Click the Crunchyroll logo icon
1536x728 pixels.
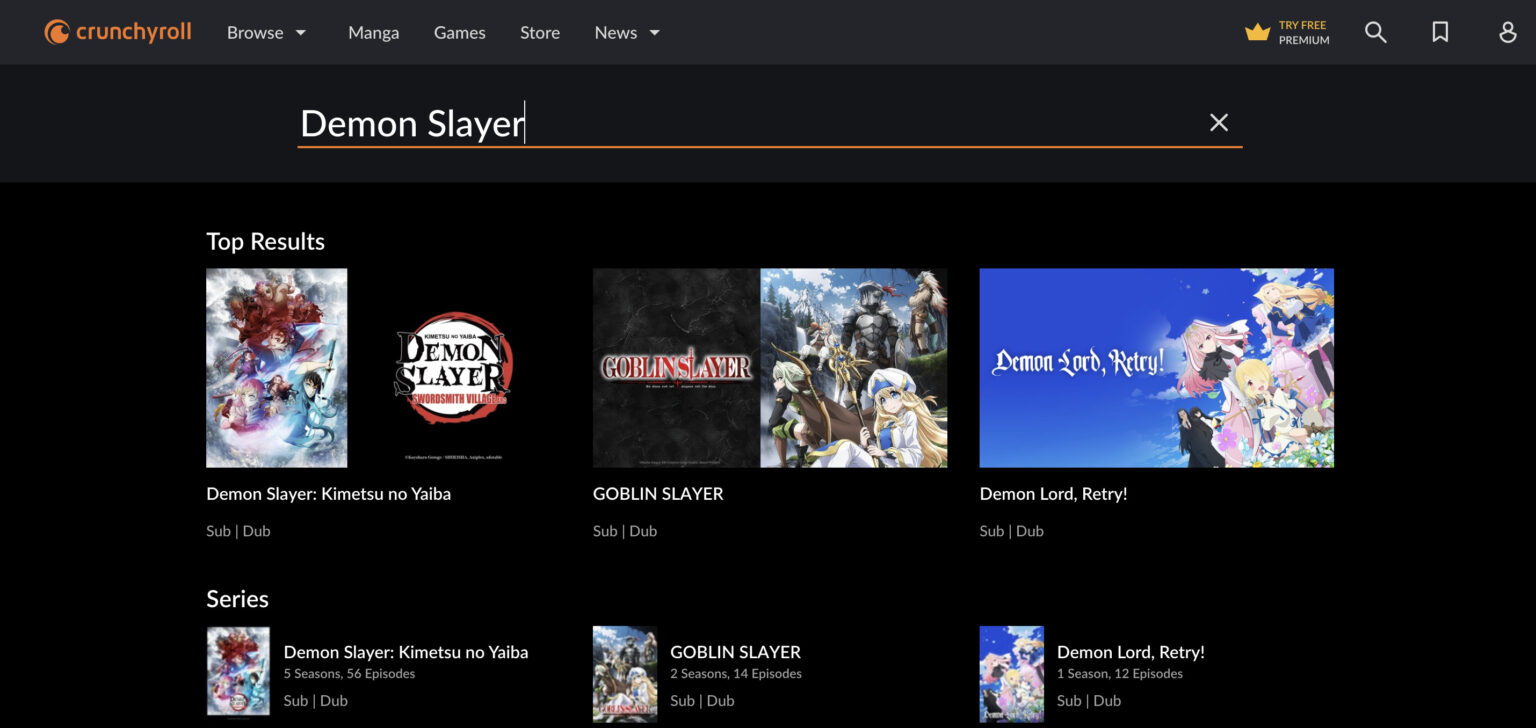[58, 32]
